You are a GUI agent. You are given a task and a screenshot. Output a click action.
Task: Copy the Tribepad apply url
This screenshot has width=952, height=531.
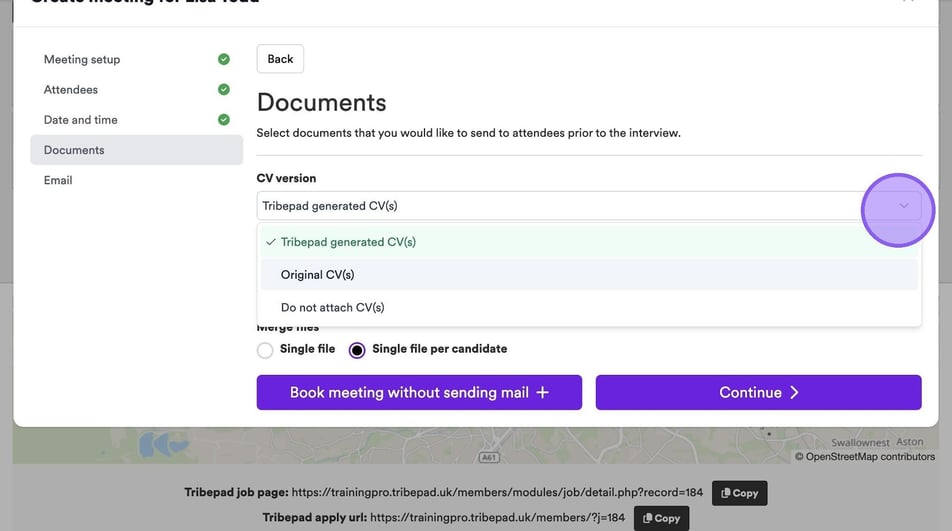point(661,518)
